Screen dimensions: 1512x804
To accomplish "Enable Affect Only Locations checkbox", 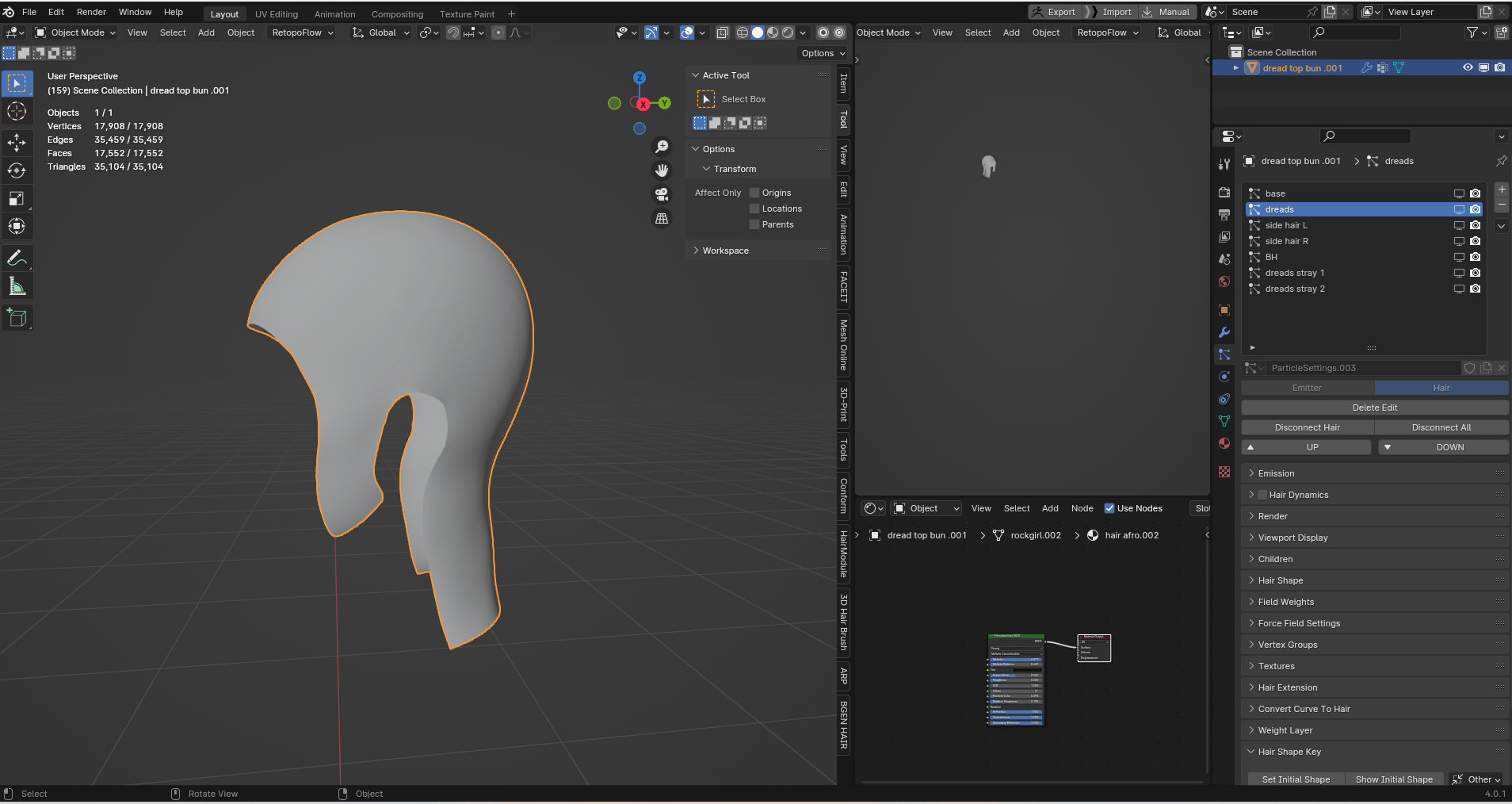I will click(x=754, y=209).
